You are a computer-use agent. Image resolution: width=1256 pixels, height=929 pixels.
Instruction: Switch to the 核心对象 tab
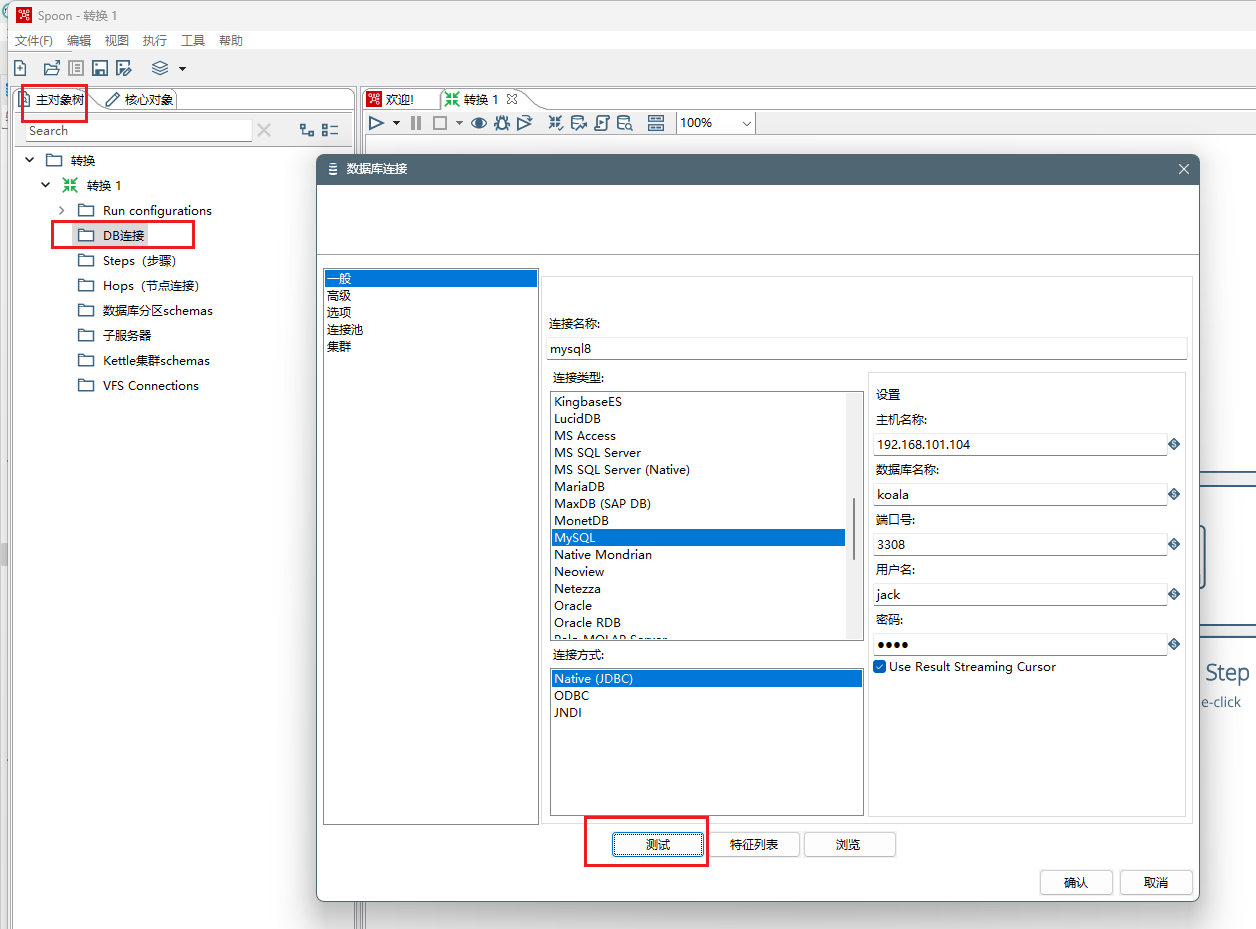point(139,100)
